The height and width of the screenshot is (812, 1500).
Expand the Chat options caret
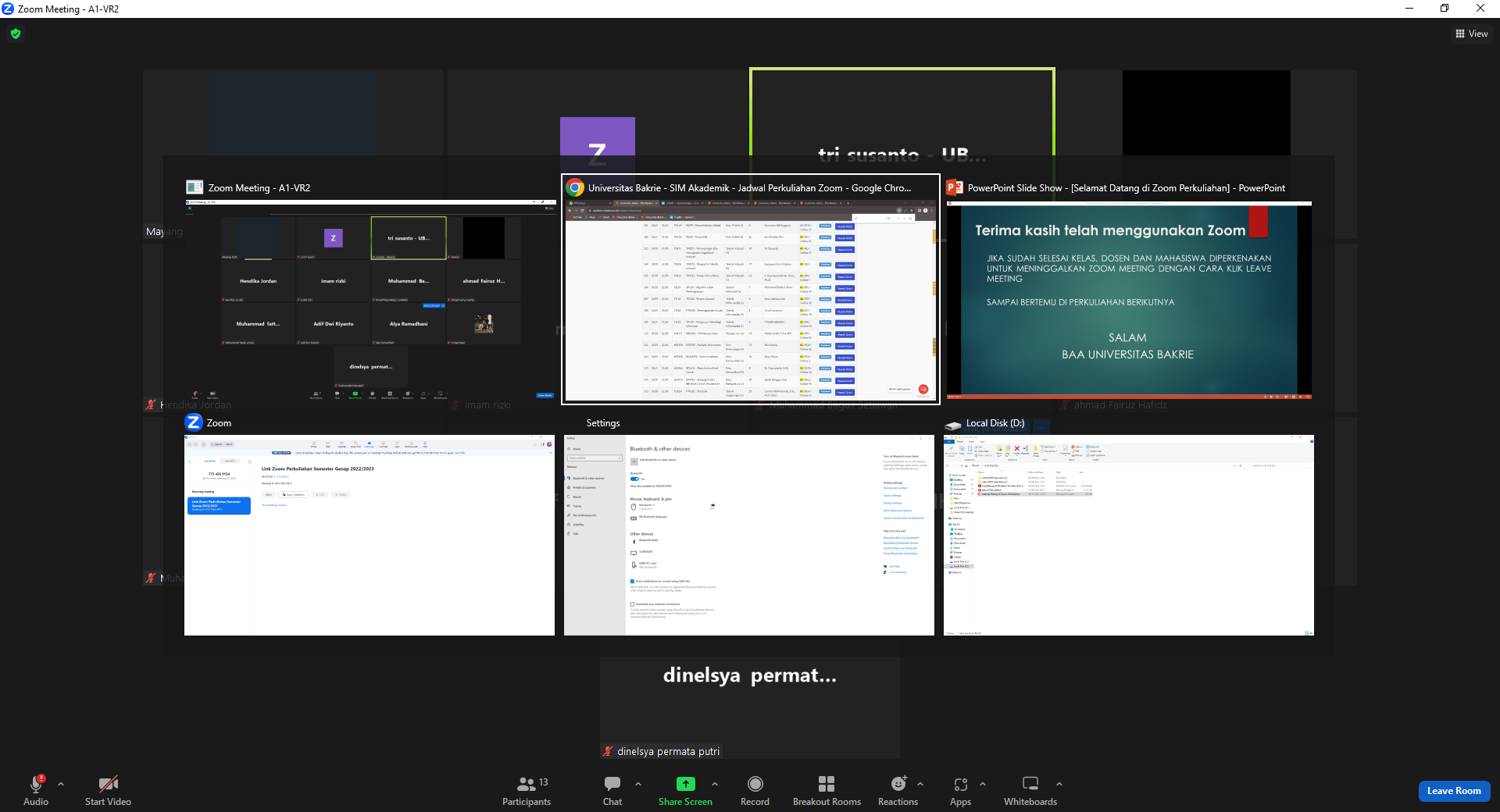[x=638, y=784]
